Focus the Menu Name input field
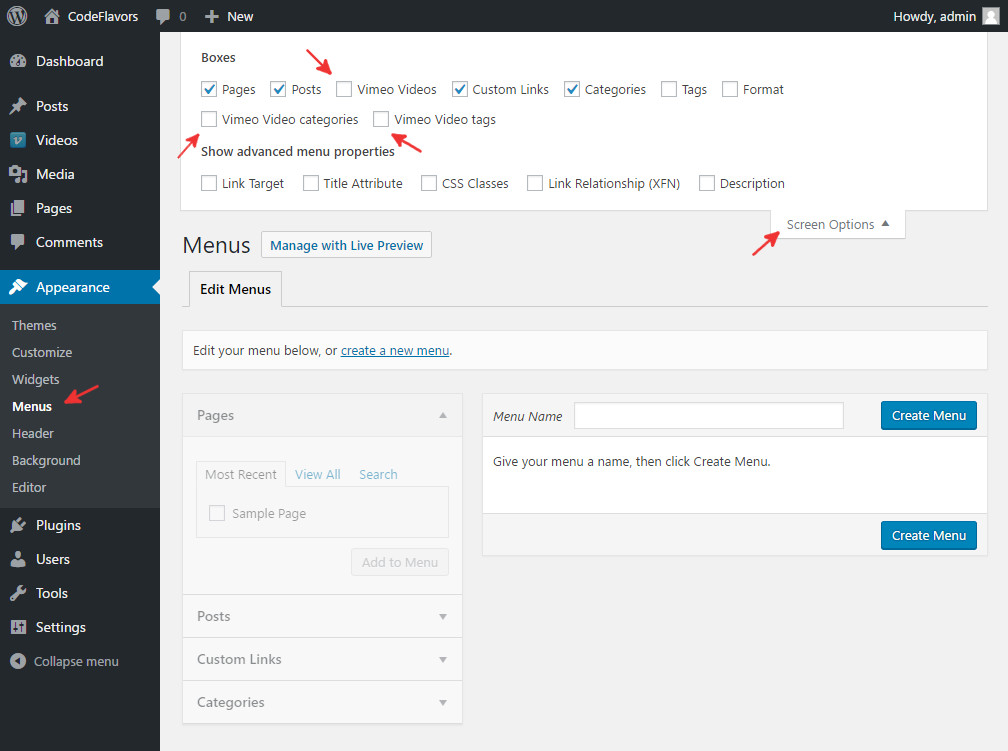 coord(708,415)
